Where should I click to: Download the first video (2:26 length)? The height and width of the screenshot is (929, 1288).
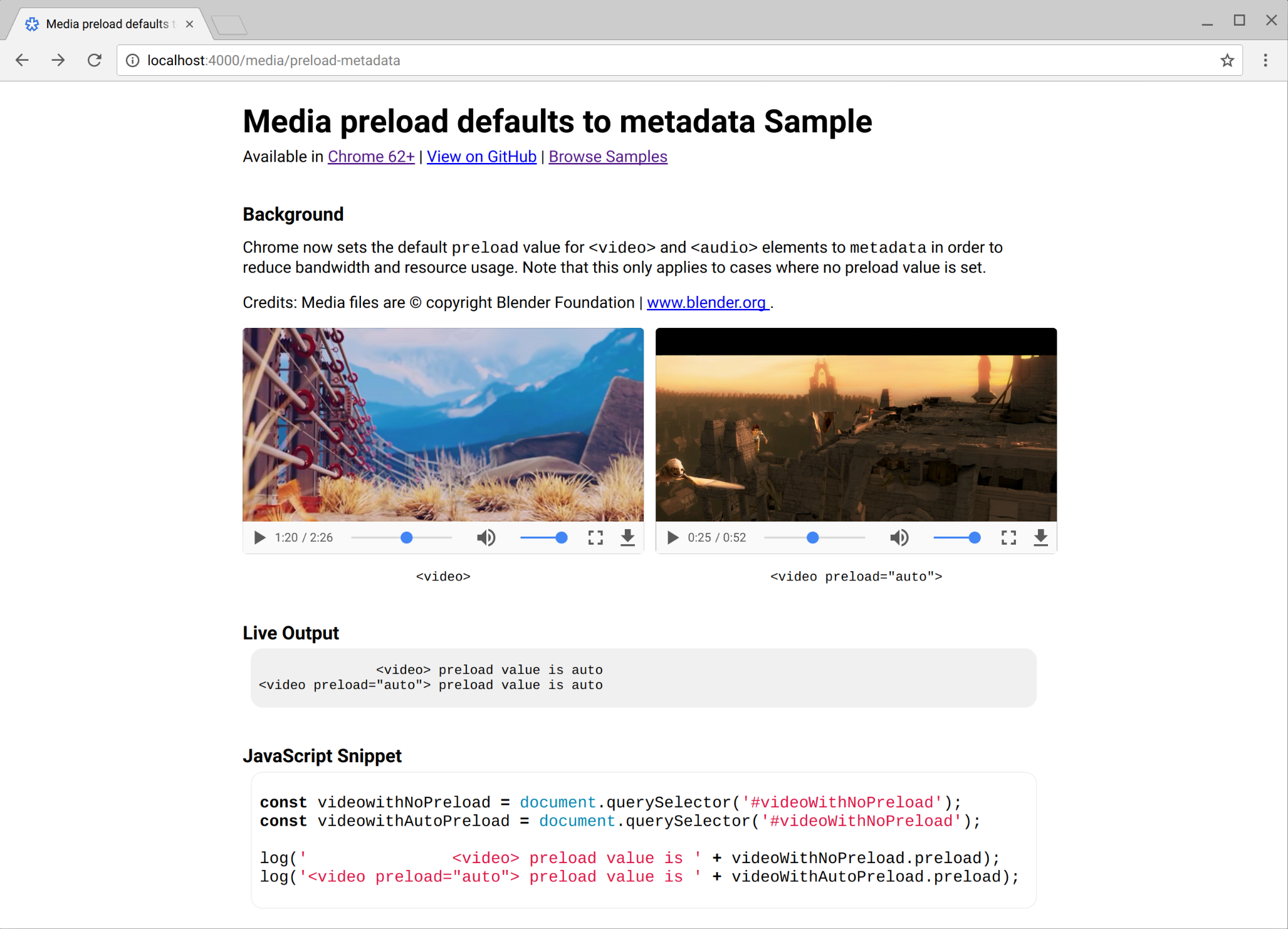(x=627, y=537)
